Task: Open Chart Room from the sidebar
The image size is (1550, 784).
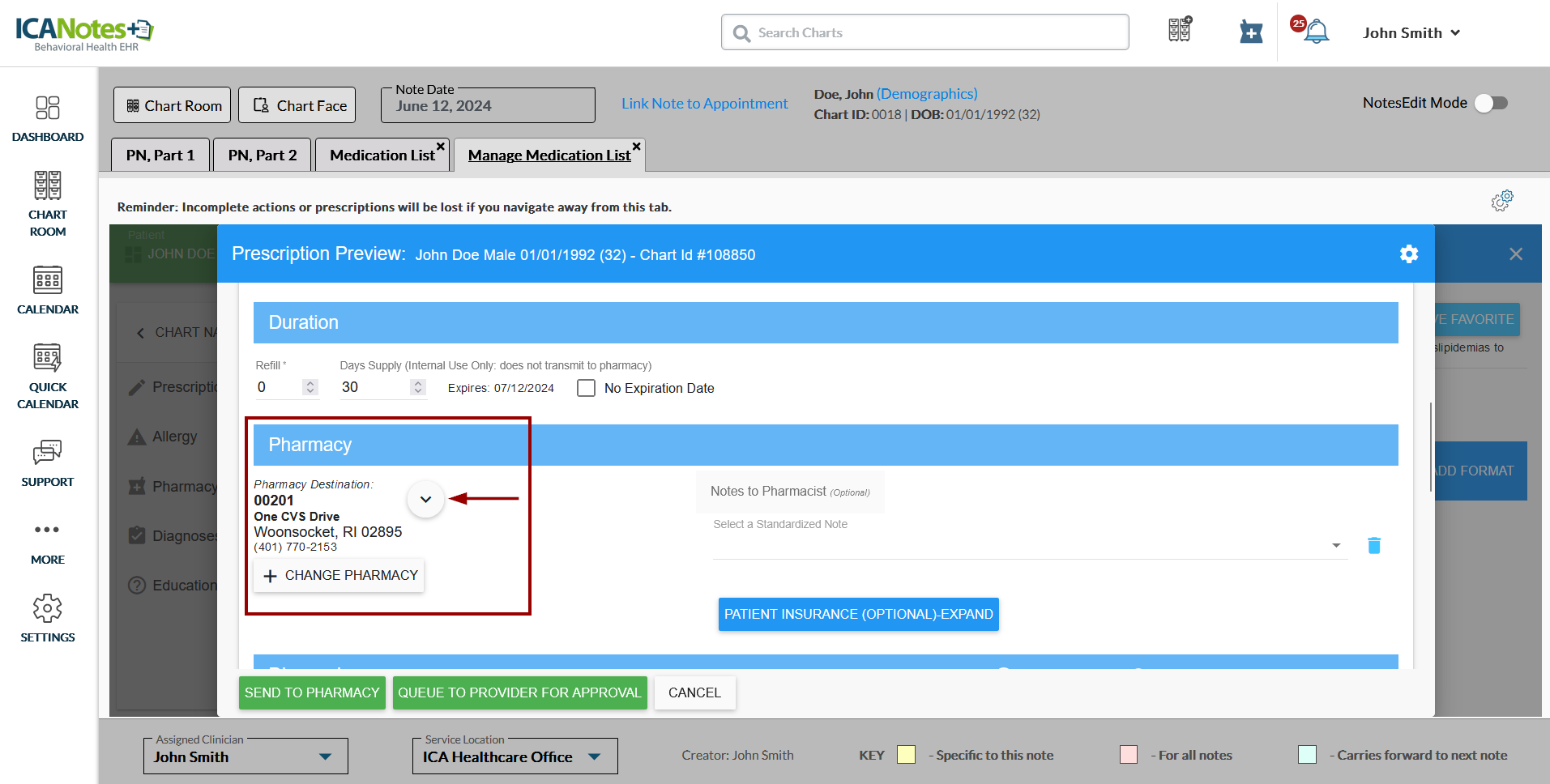Action: (48, 186)
